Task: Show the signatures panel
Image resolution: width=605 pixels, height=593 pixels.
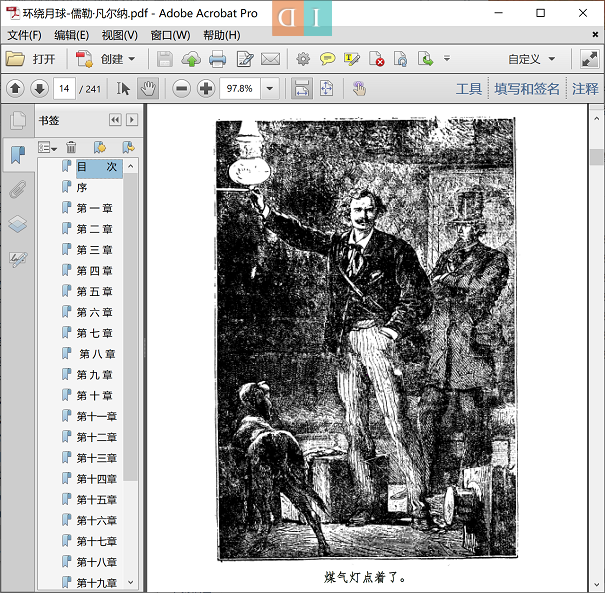Action: pos(18,258)
